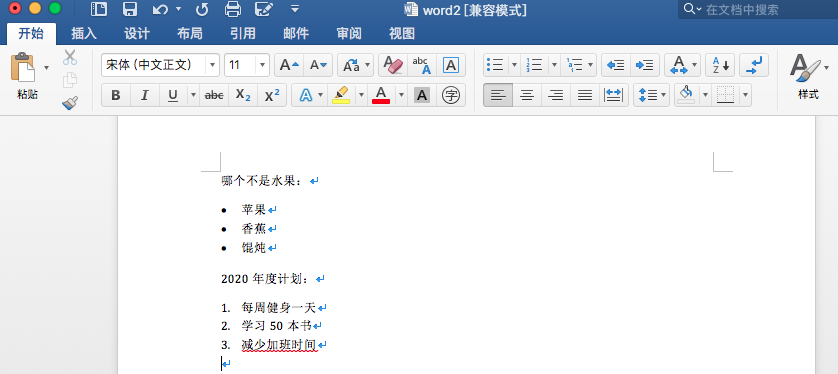Click the Copy icon

[70, 81]
